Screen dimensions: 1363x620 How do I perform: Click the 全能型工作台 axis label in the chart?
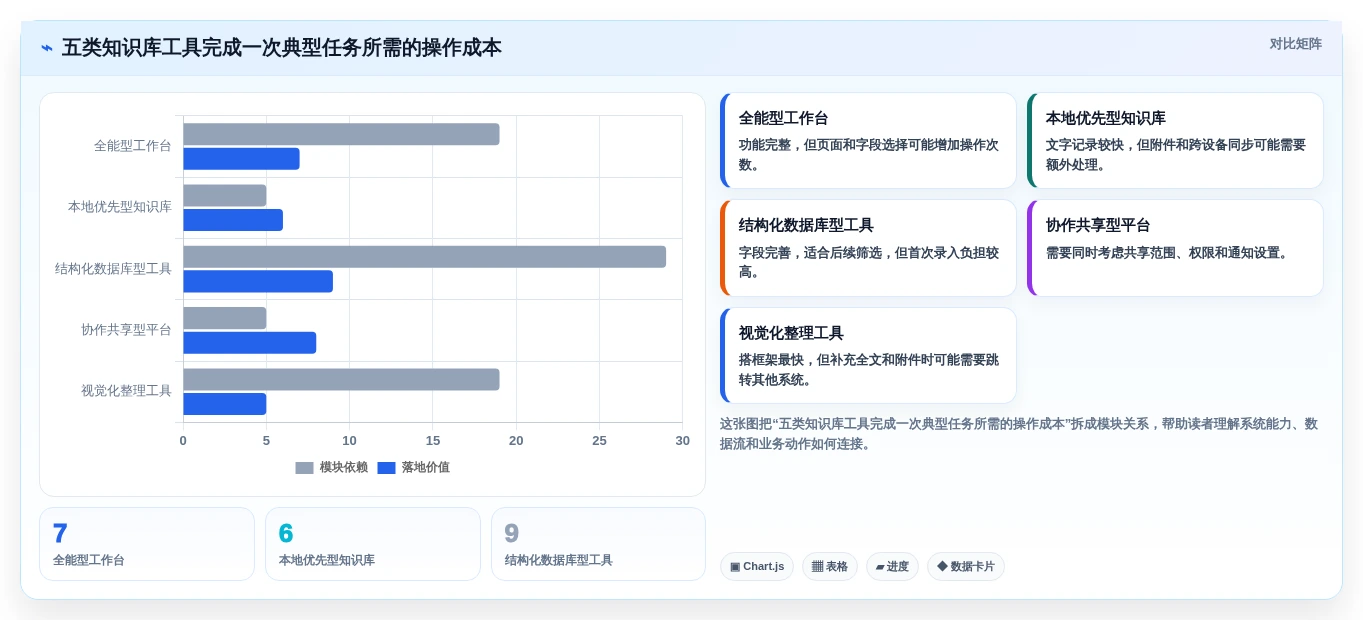[133, 146]
